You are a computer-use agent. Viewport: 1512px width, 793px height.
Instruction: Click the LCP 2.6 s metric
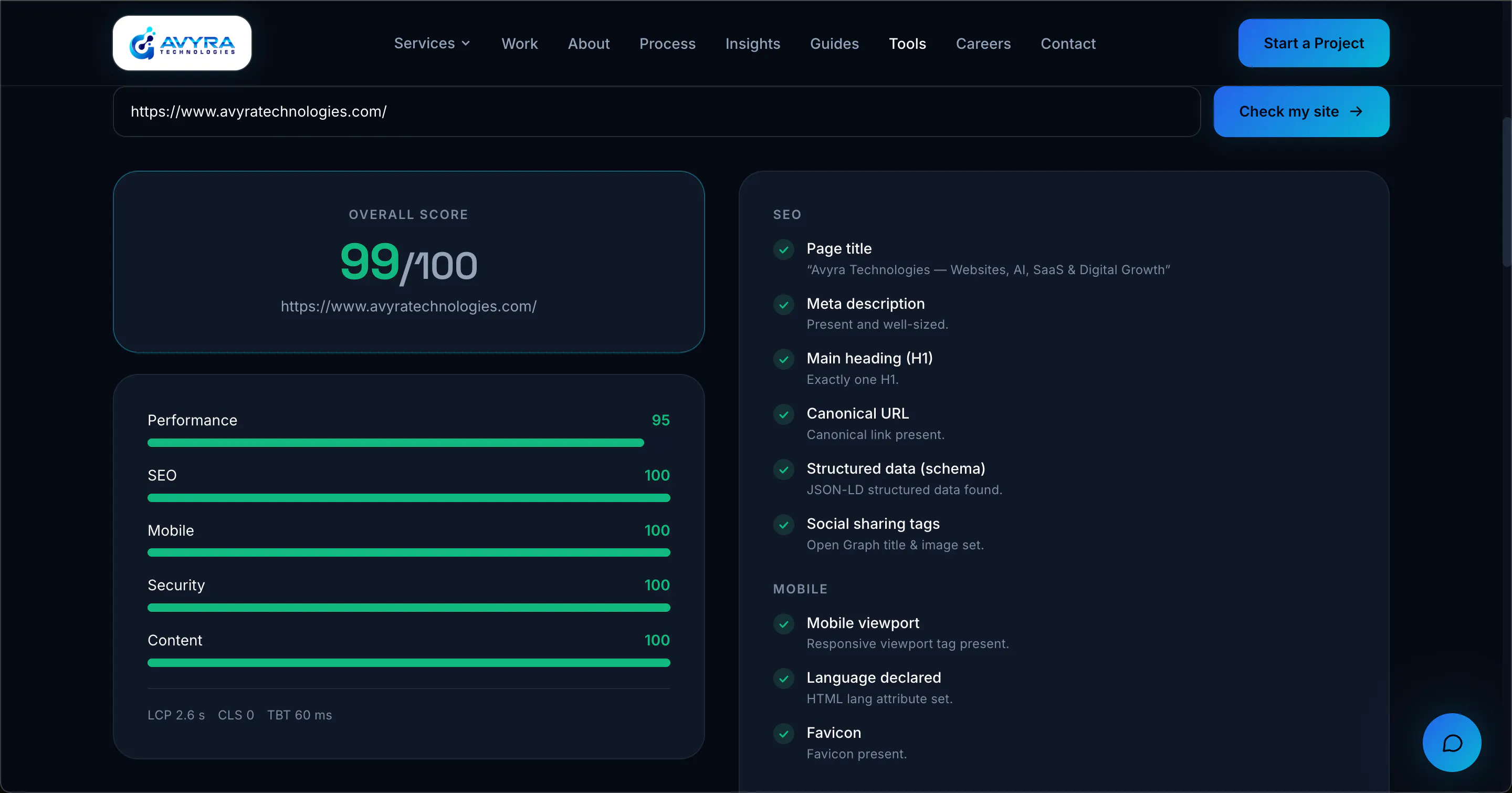(x=176, y=715)
